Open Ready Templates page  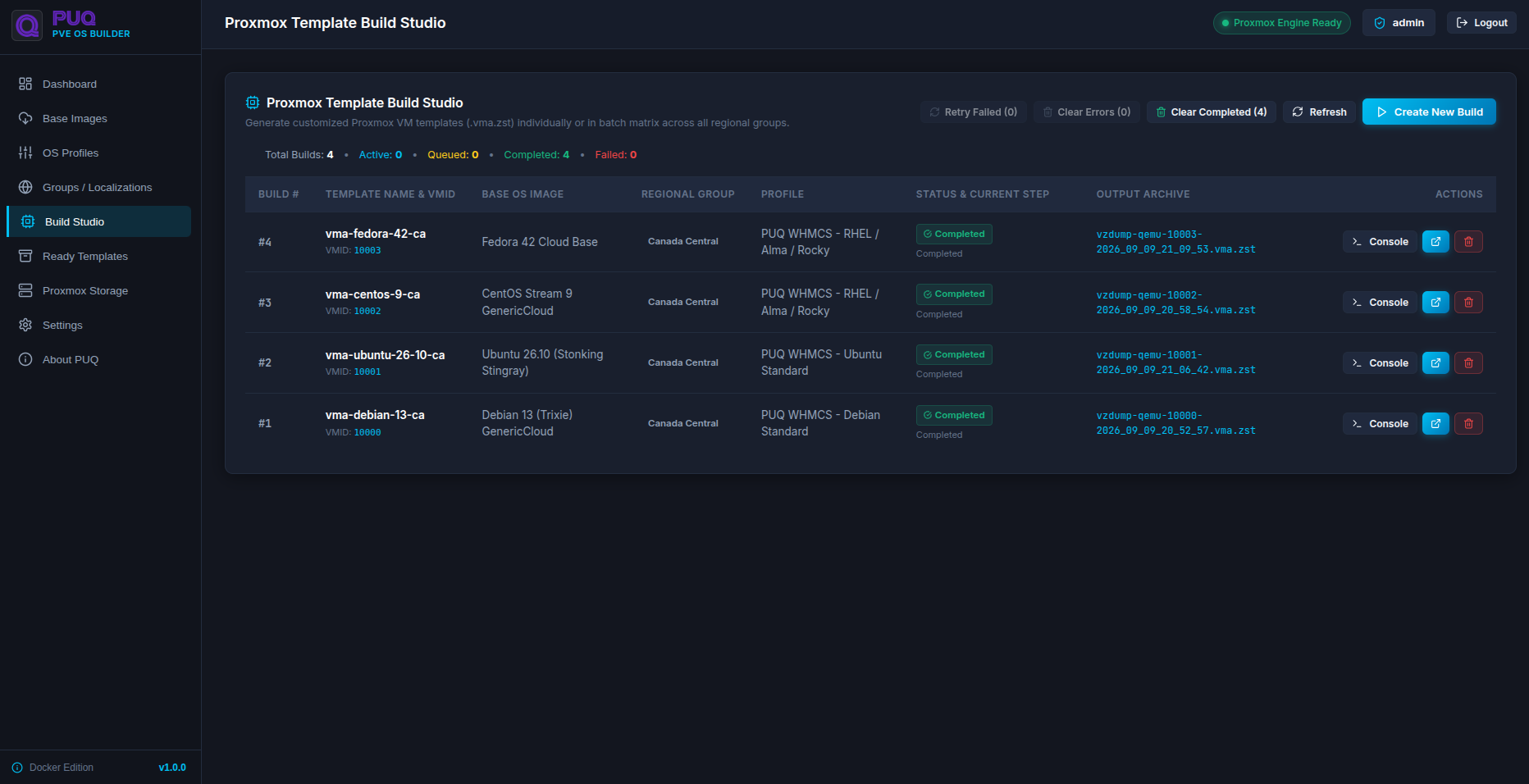click(x=98, y=257)
